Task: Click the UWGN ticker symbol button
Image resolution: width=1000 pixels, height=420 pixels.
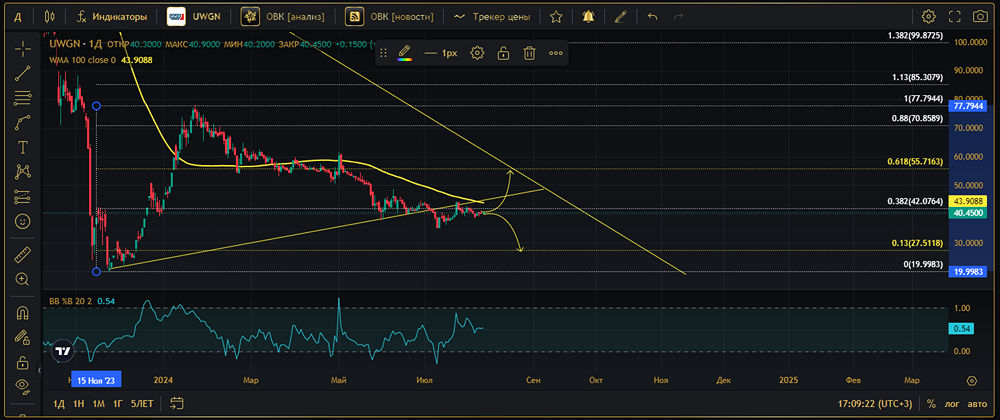Action: point(198,17)
